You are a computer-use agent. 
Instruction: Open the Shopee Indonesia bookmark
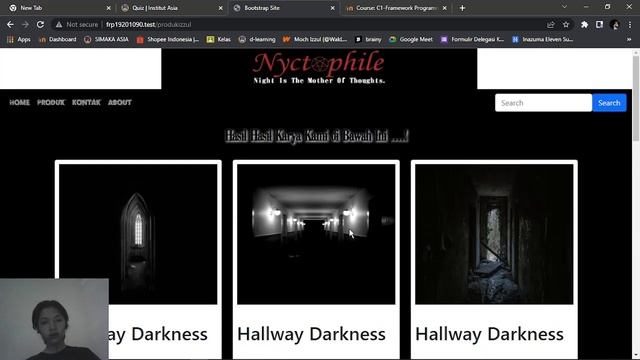point(168,39)
